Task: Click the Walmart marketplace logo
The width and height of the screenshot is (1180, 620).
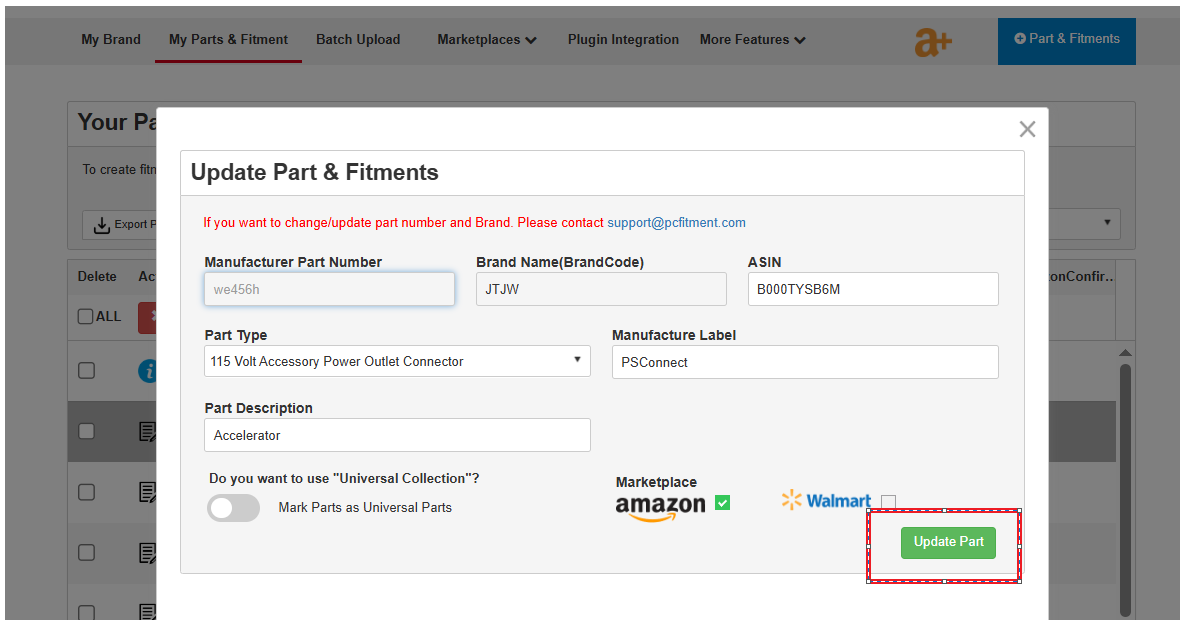Action: tap(826, 500)
